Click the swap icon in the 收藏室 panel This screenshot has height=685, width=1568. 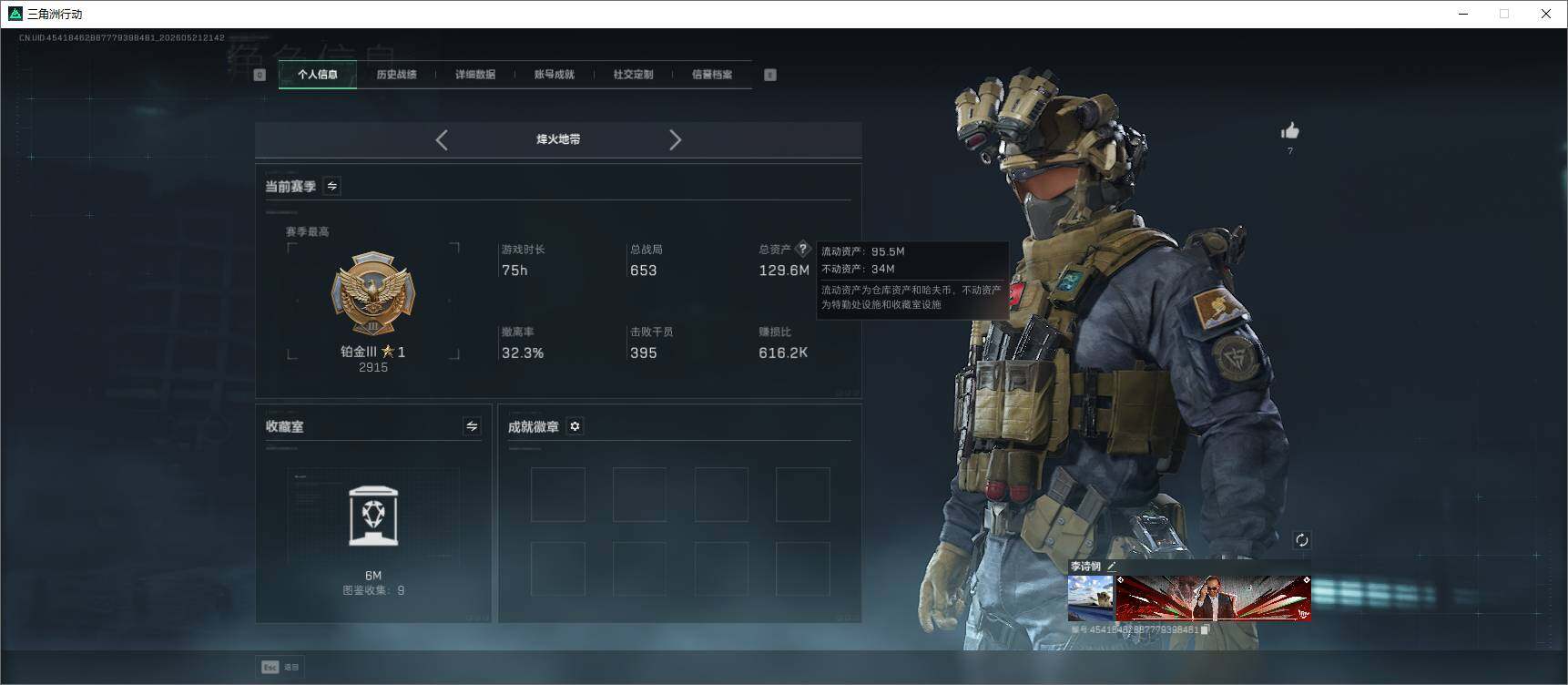click(x=472, y=426)
